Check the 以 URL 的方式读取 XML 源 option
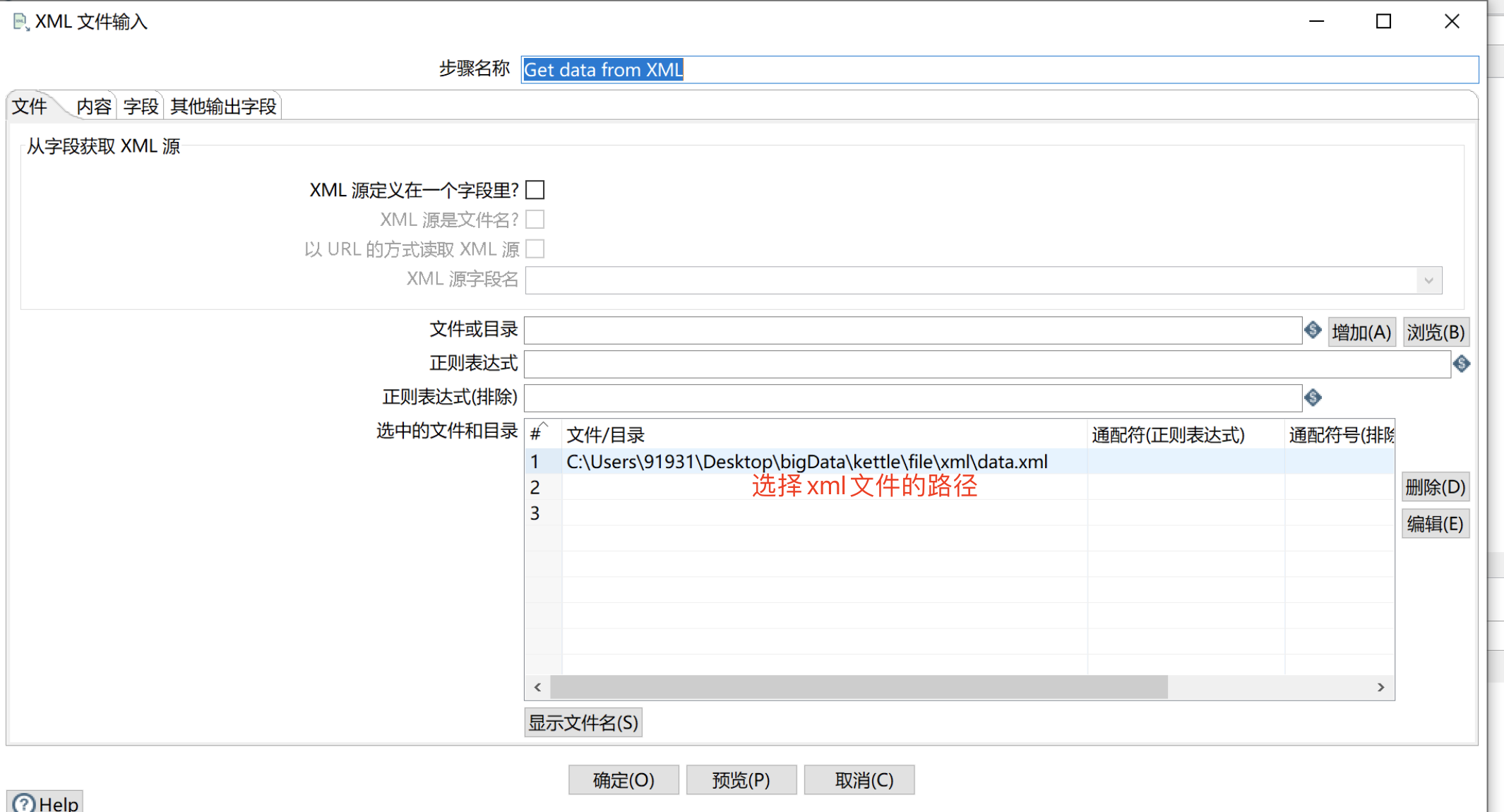 point(535,249)
